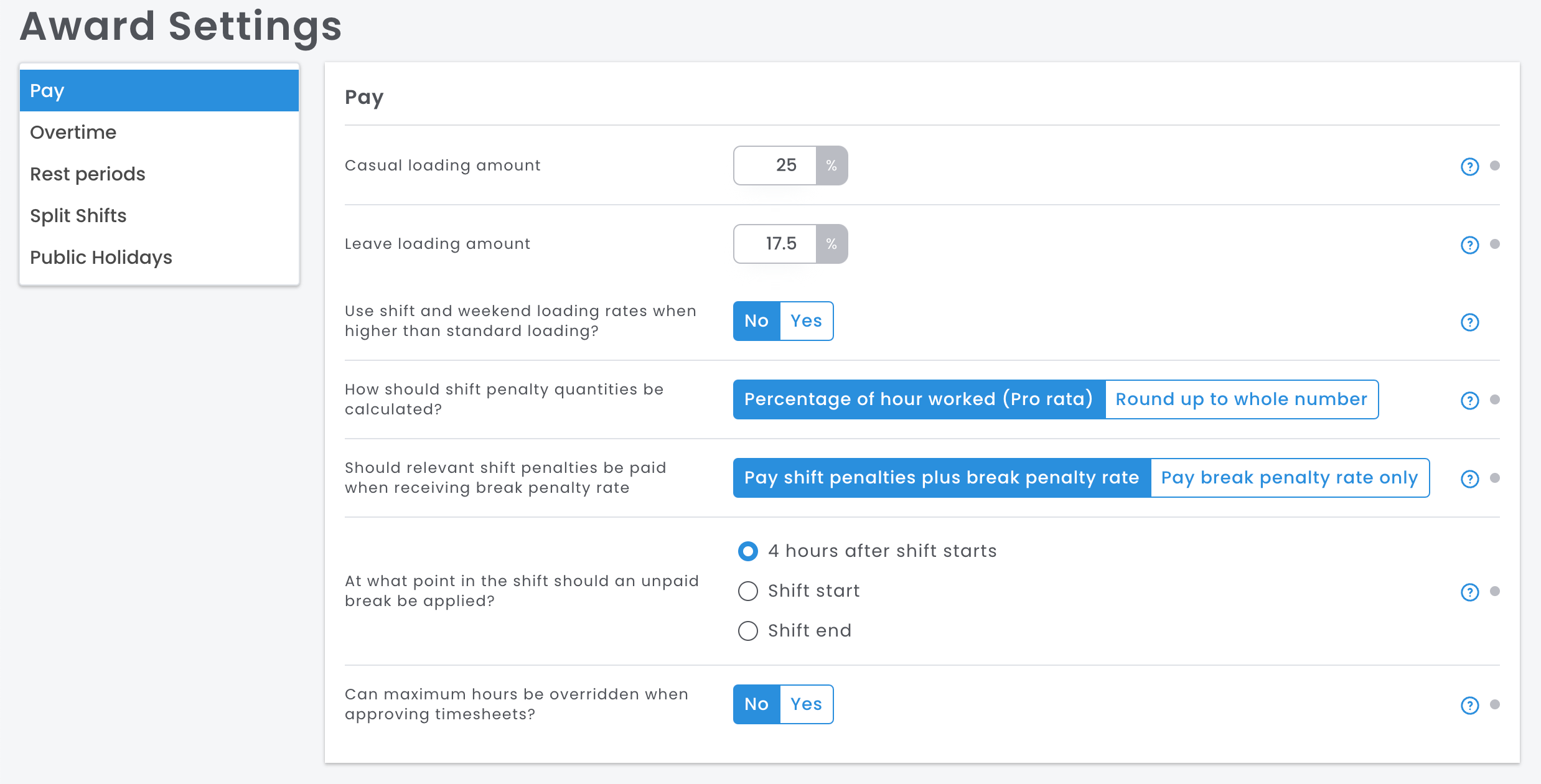Click the Casual loading amount input field
The image size is (1541, 784).
pyautogui.click(x=775, y=166)
